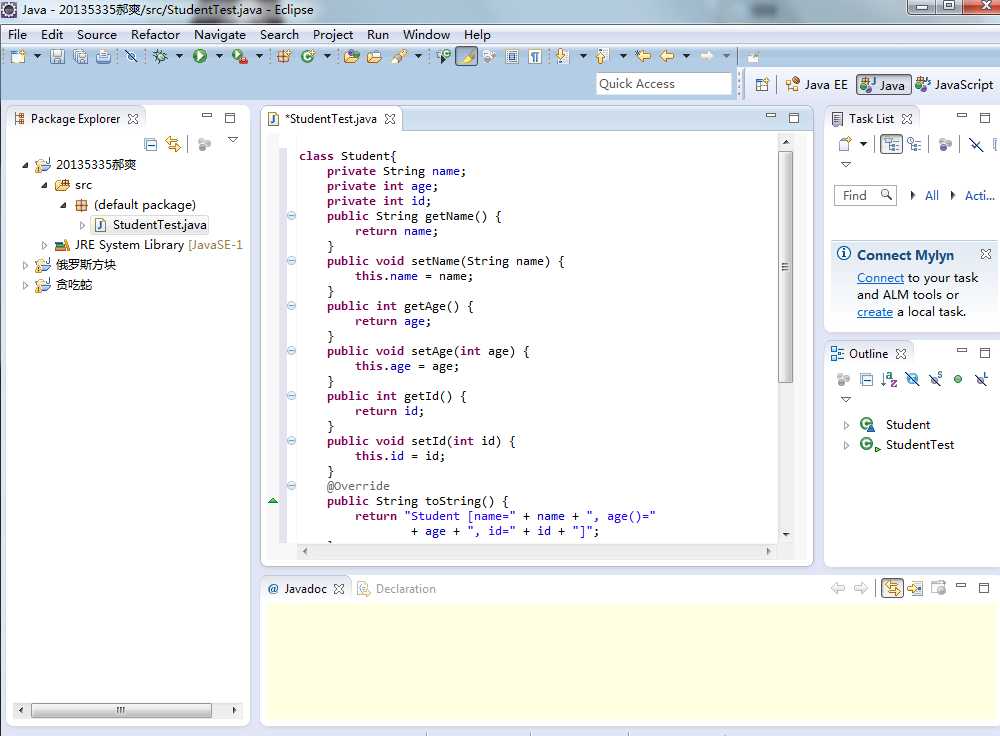Click the editor vertical scrollbar thumb
Image resolution: width=1000 pixels, height=736 pixels.
coord(786,267)
